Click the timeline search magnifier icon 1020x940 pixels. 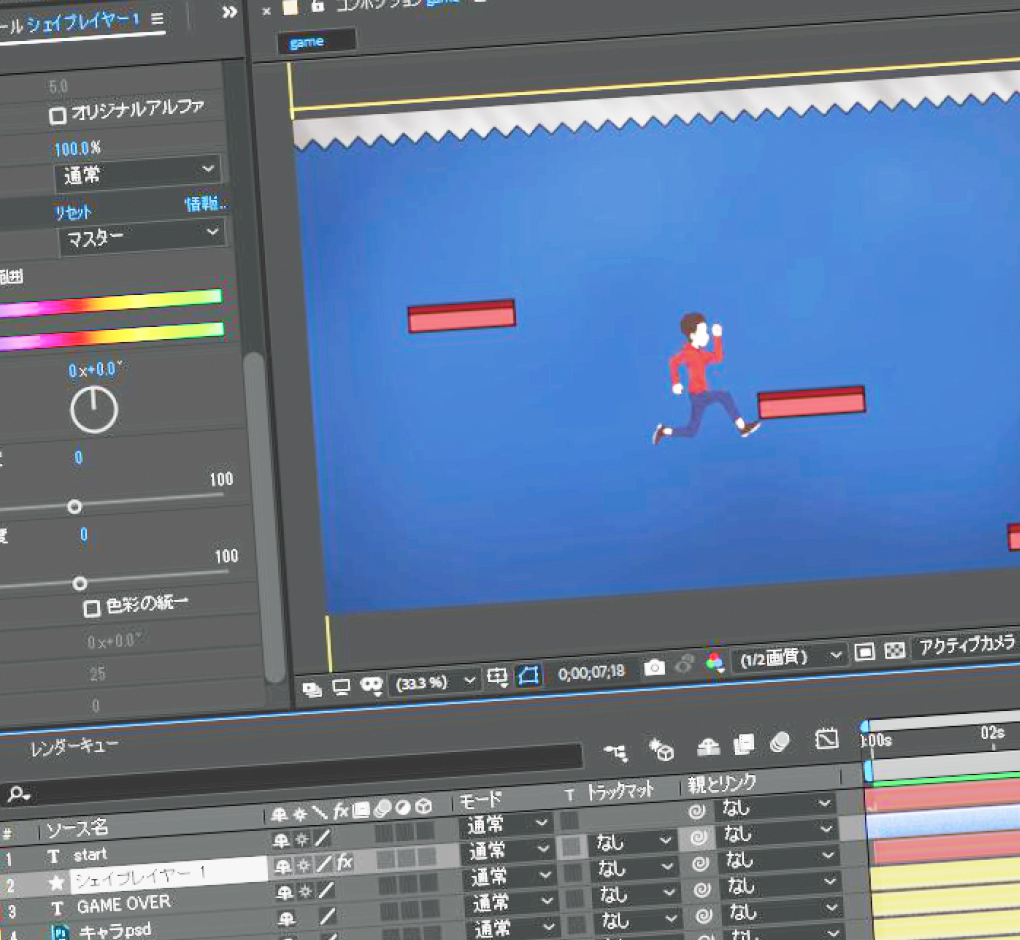18,794
